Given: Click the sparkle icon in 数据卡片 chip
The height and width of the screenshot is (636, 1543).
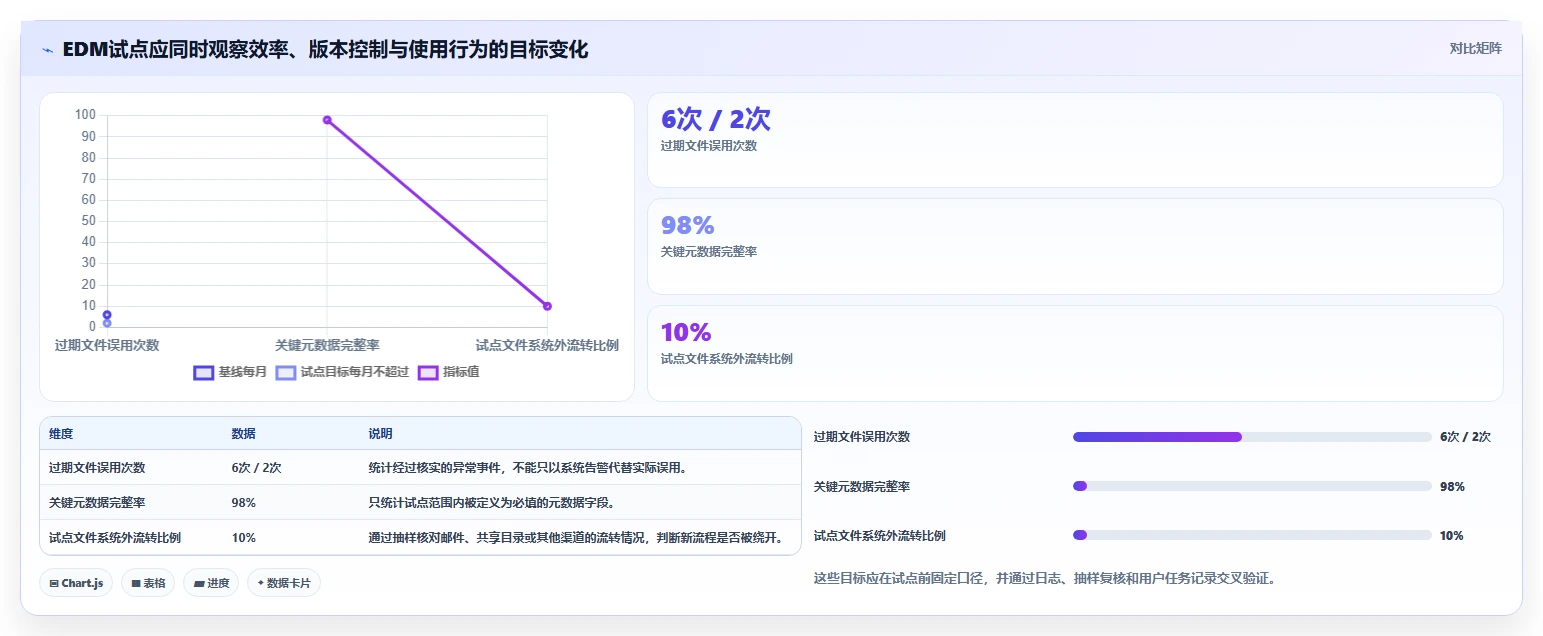Looking at the screenshot, I should pyautogui.click(x=260, y=583).
